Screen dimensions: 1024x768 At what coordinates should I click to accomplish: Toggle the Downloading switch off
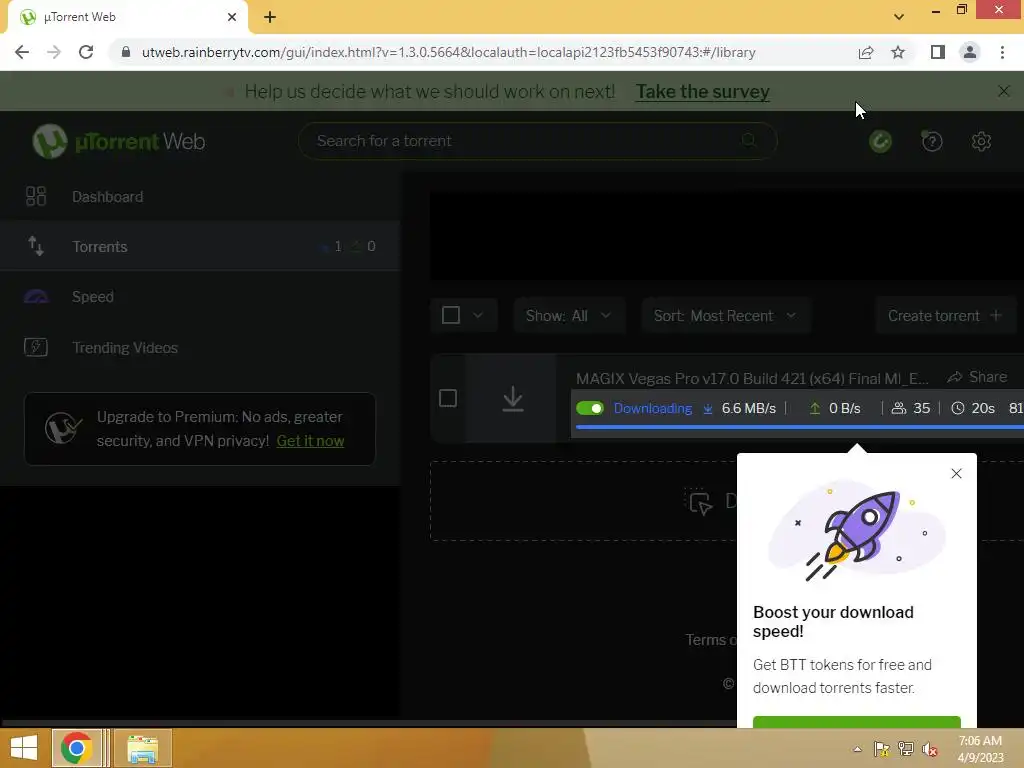[x=590, y=408]
